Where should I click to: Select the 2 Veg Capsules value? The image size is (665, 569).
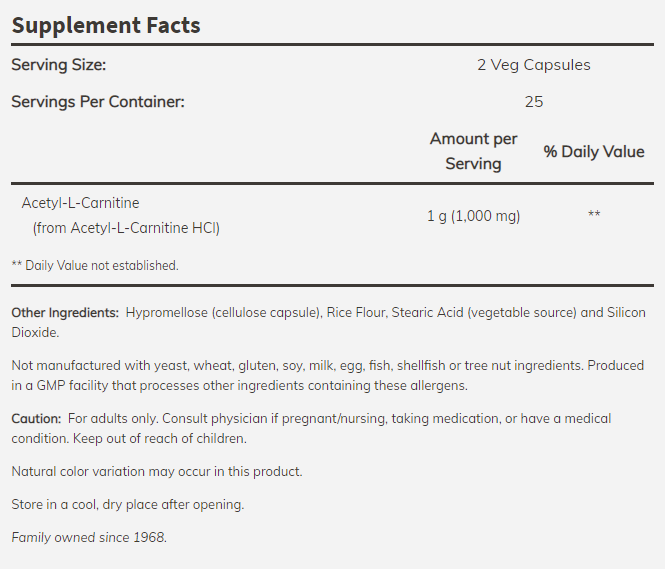point(533,65)
